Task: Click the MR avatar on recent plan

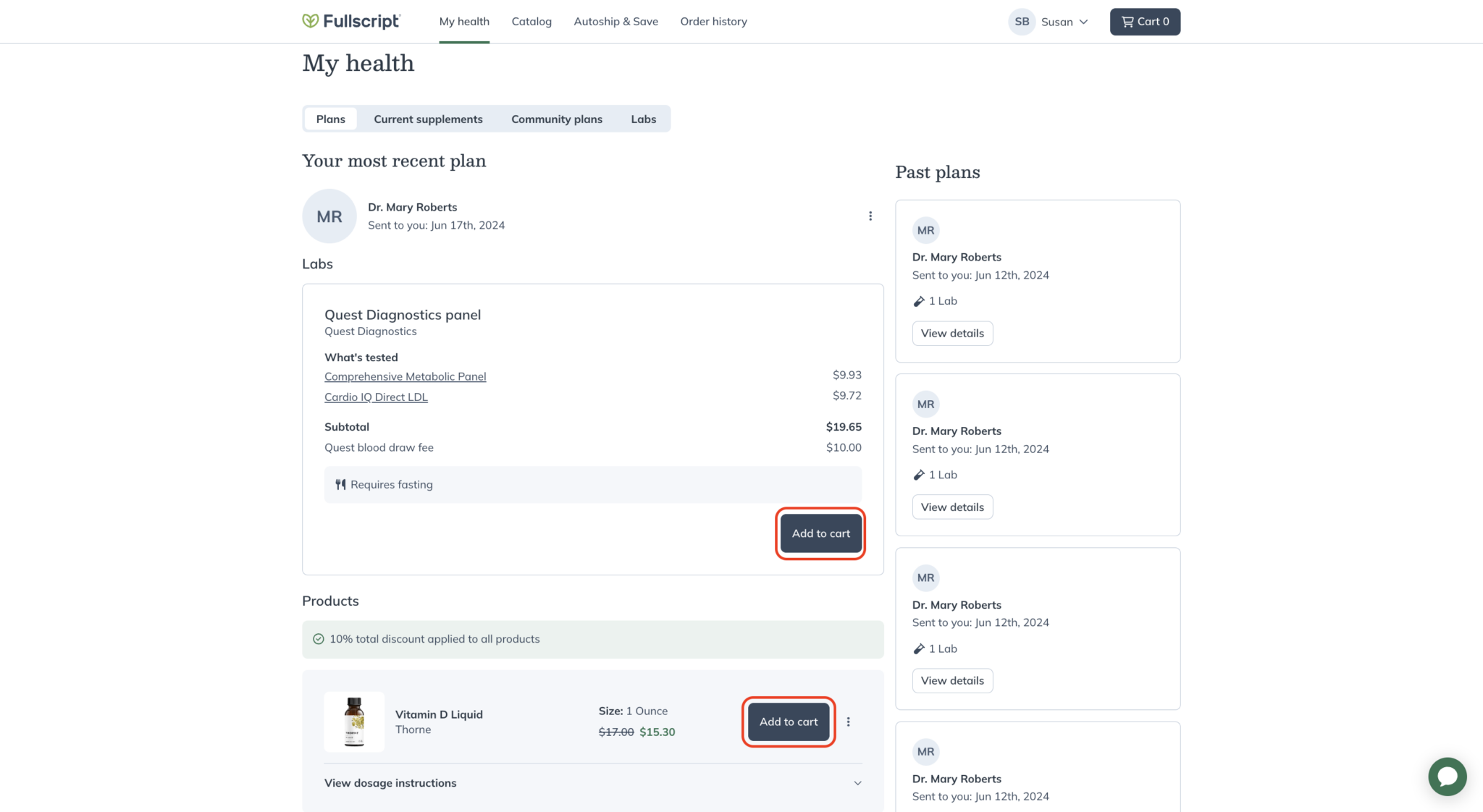Action: point(329,216)
